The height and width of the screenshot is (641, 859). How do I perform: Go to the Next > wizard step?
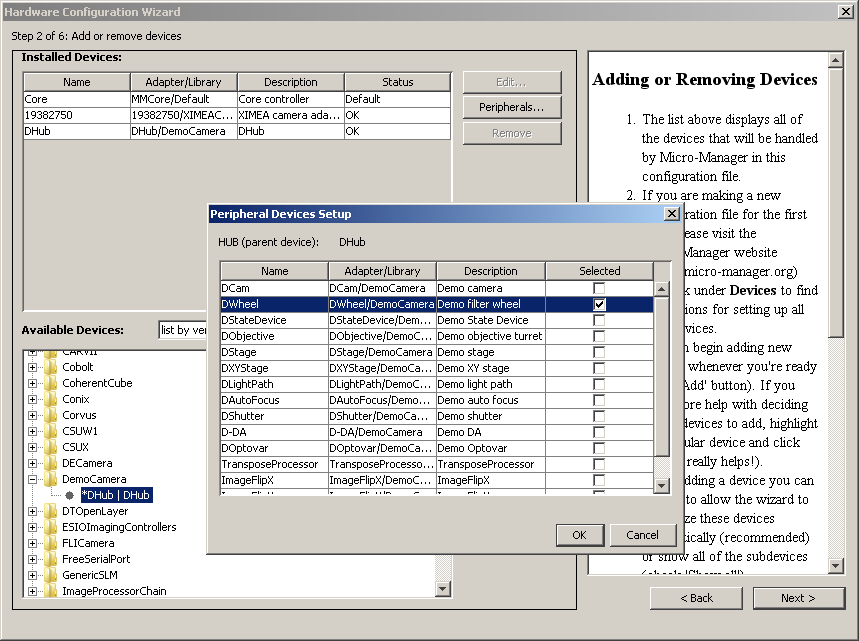(x=798, y=598)
